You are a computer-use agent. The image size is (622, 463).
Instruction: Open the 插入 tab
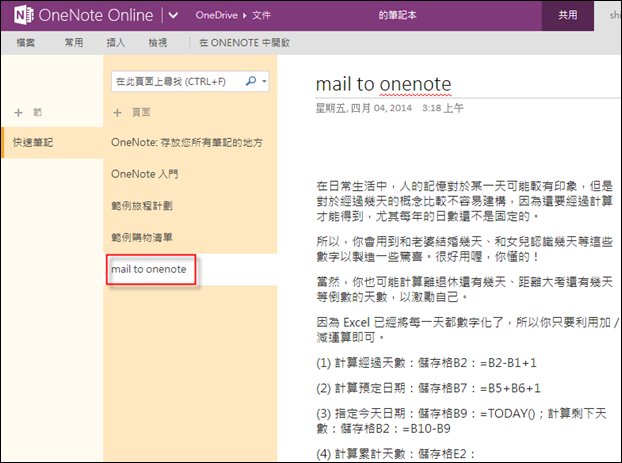[116, 42]
